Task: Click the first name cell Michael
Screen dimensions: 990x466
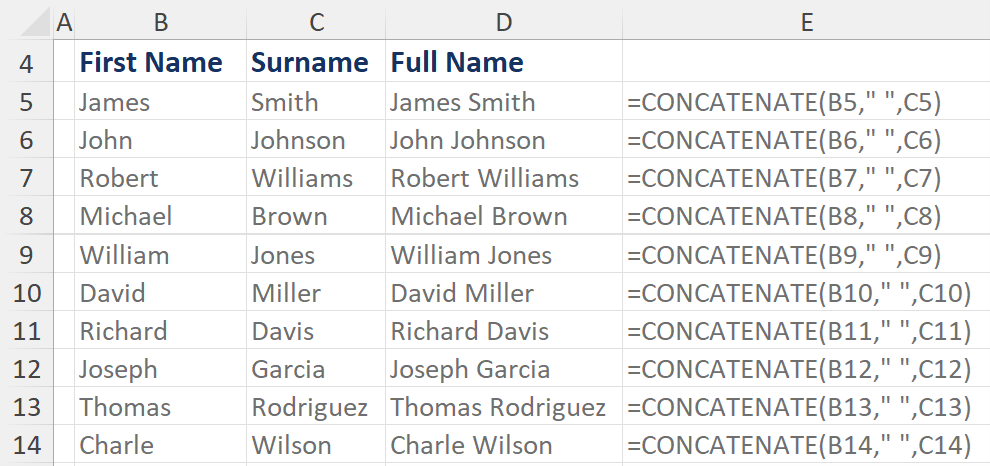Action: (x=126, y=216)
